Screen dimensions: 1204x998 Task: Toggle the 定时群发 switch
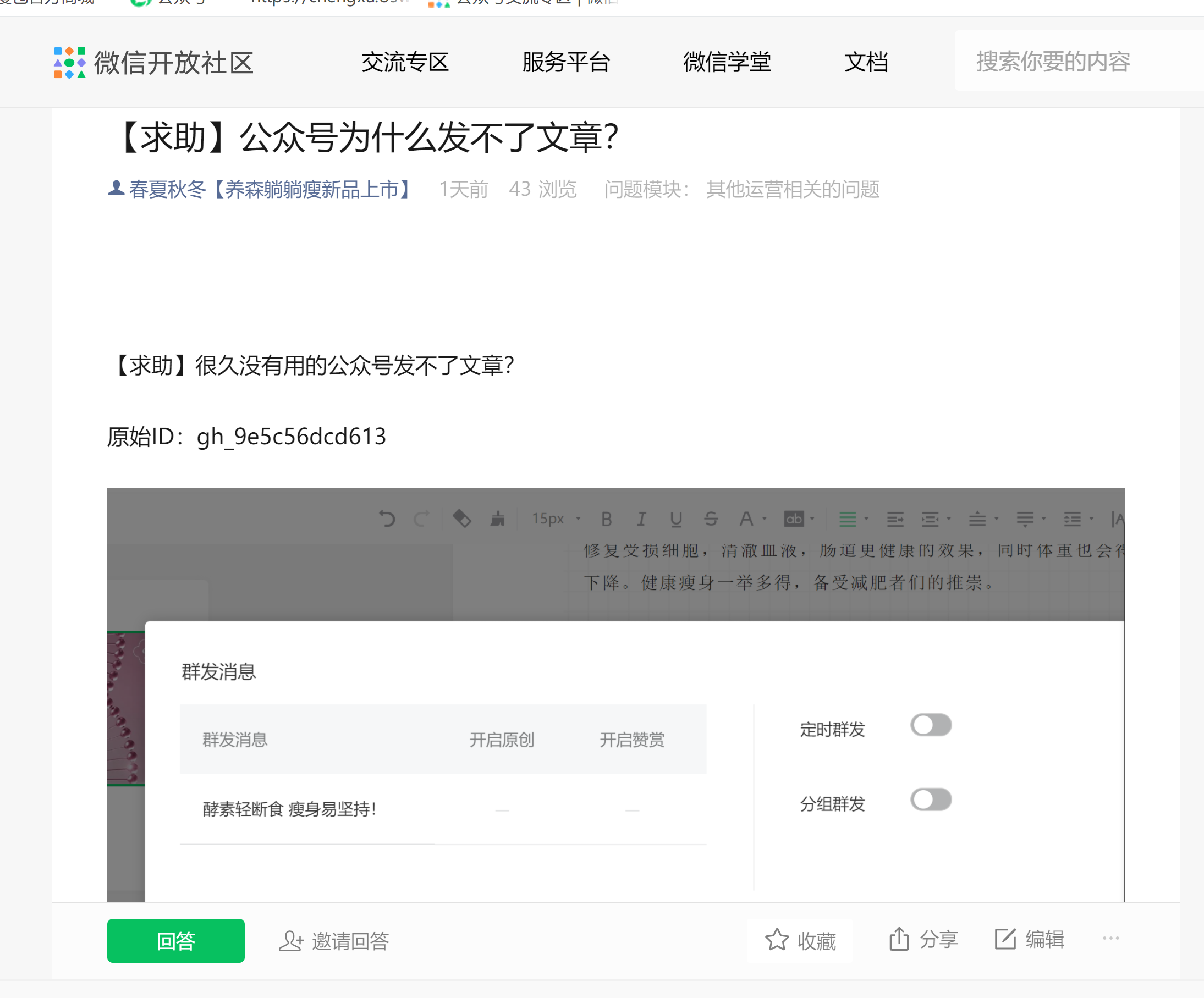point(931,725)
